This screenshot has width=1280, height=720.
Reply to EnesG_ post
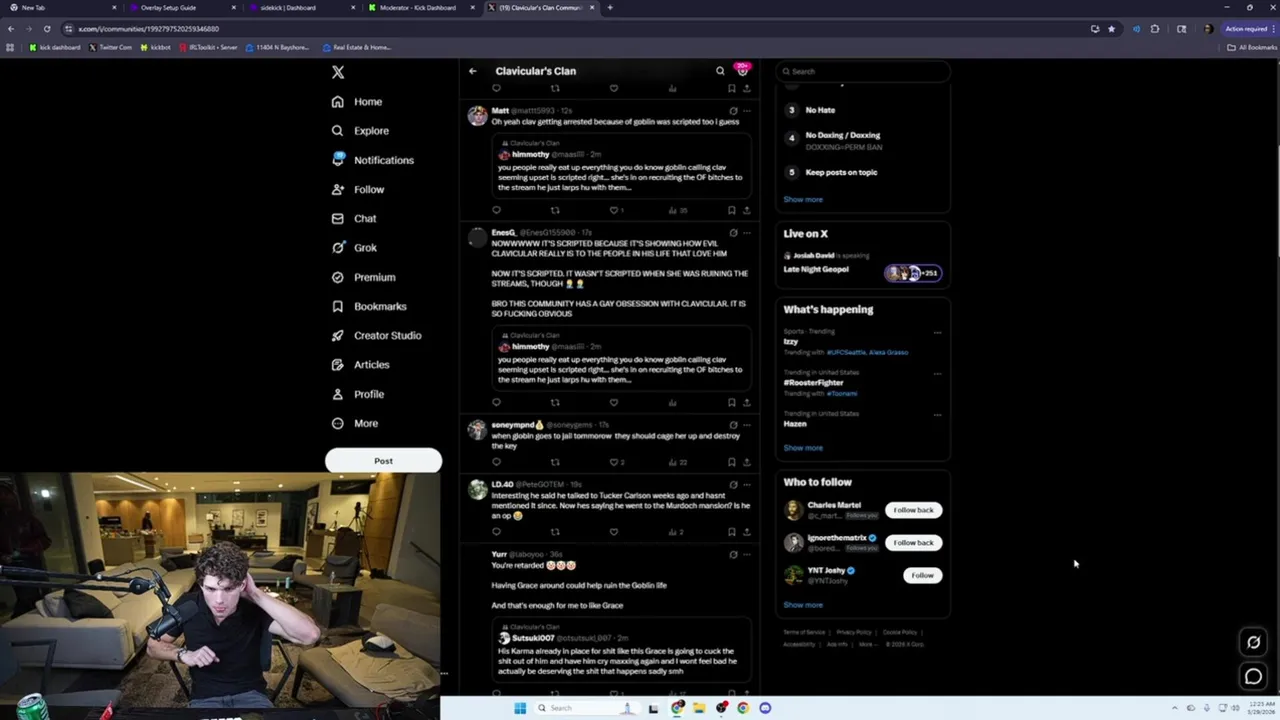[x=496, y=402]
